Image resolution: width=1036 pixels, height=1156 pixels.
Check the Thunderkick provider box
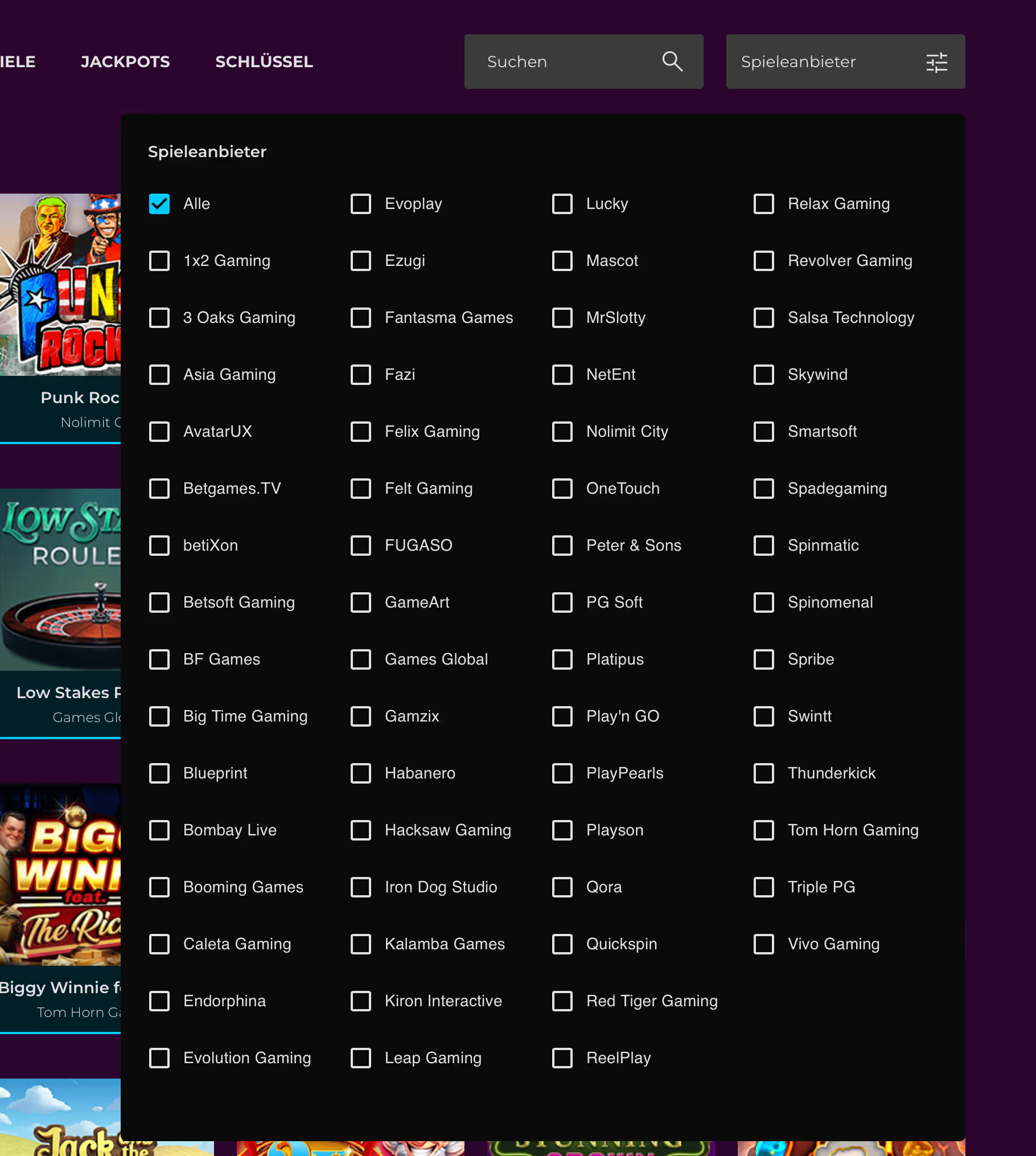764,773
